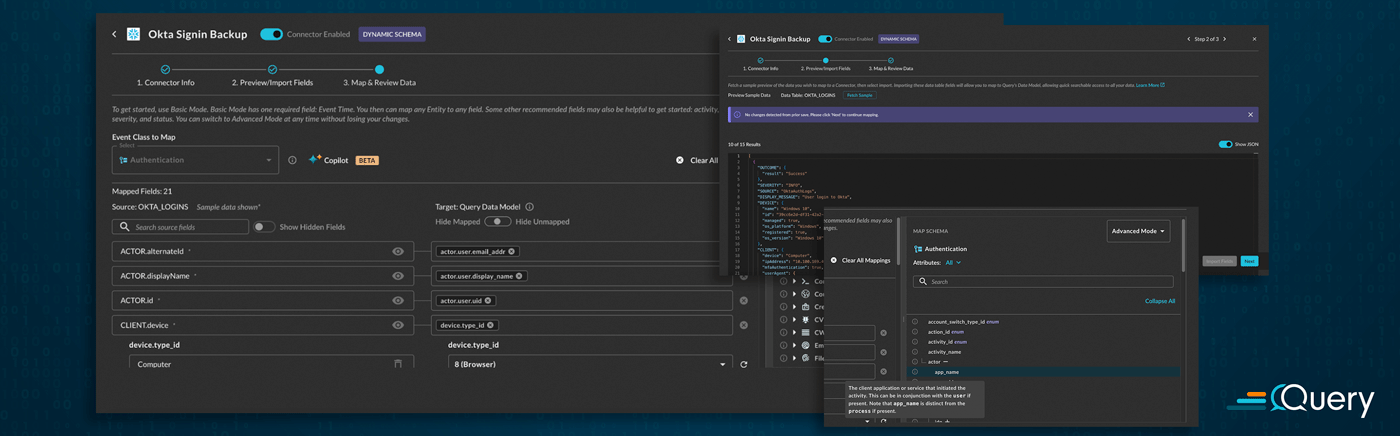Click refresh icon beside 8 (Browser) dropdown
Image resolution: width=1400 pixels, height=436 pixels.
coord(744,364)
